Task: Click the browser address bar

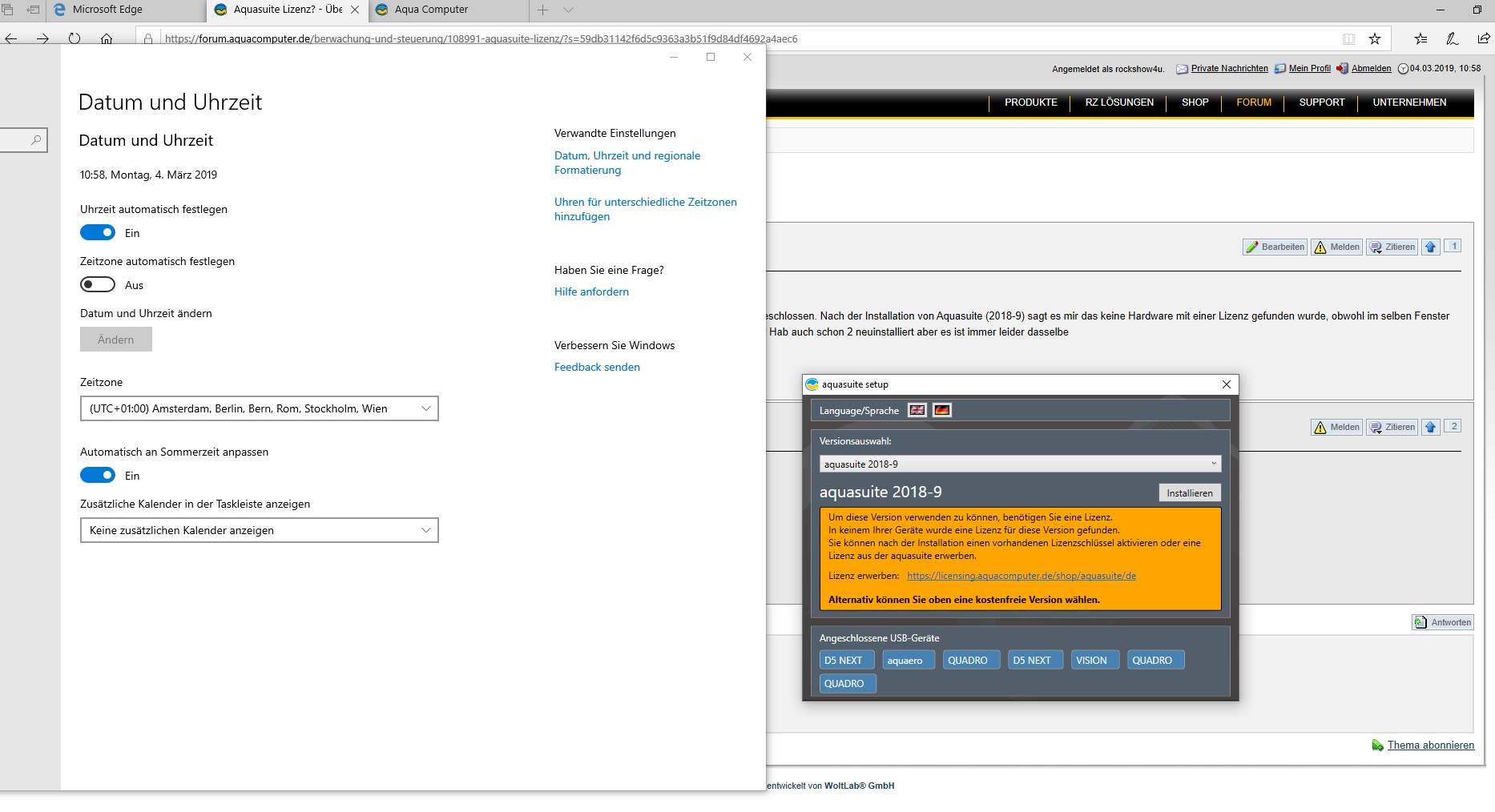Action: (x=721, y=38)
